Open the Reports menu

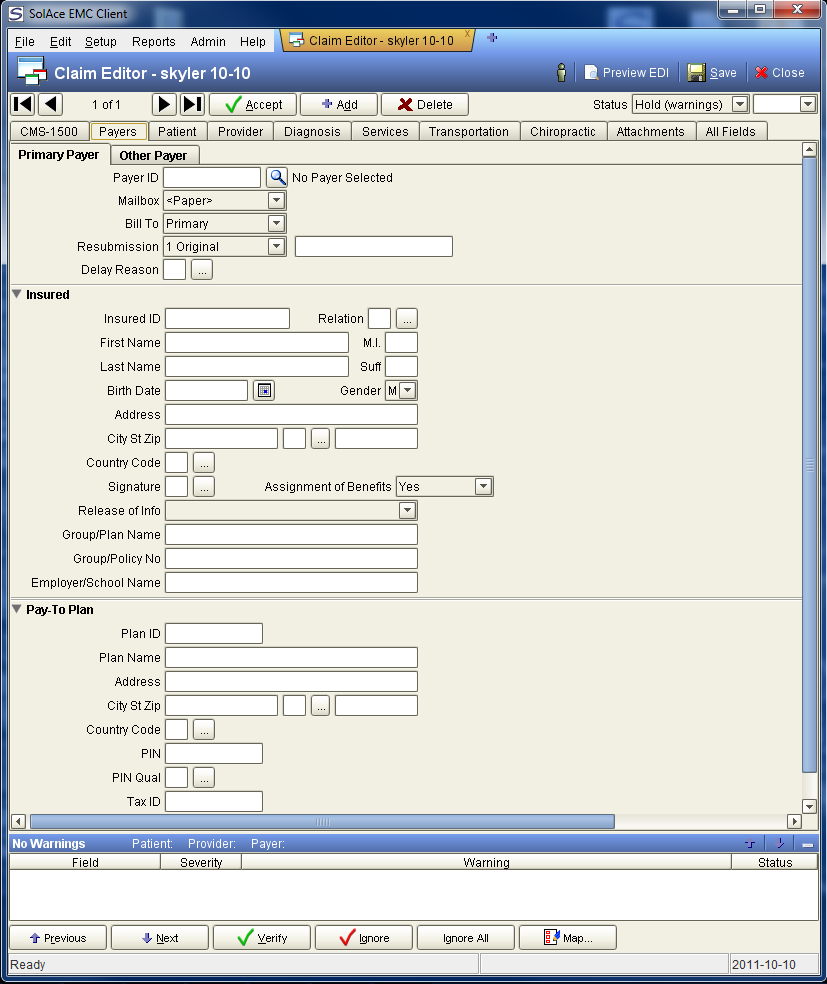coord(154,41)
